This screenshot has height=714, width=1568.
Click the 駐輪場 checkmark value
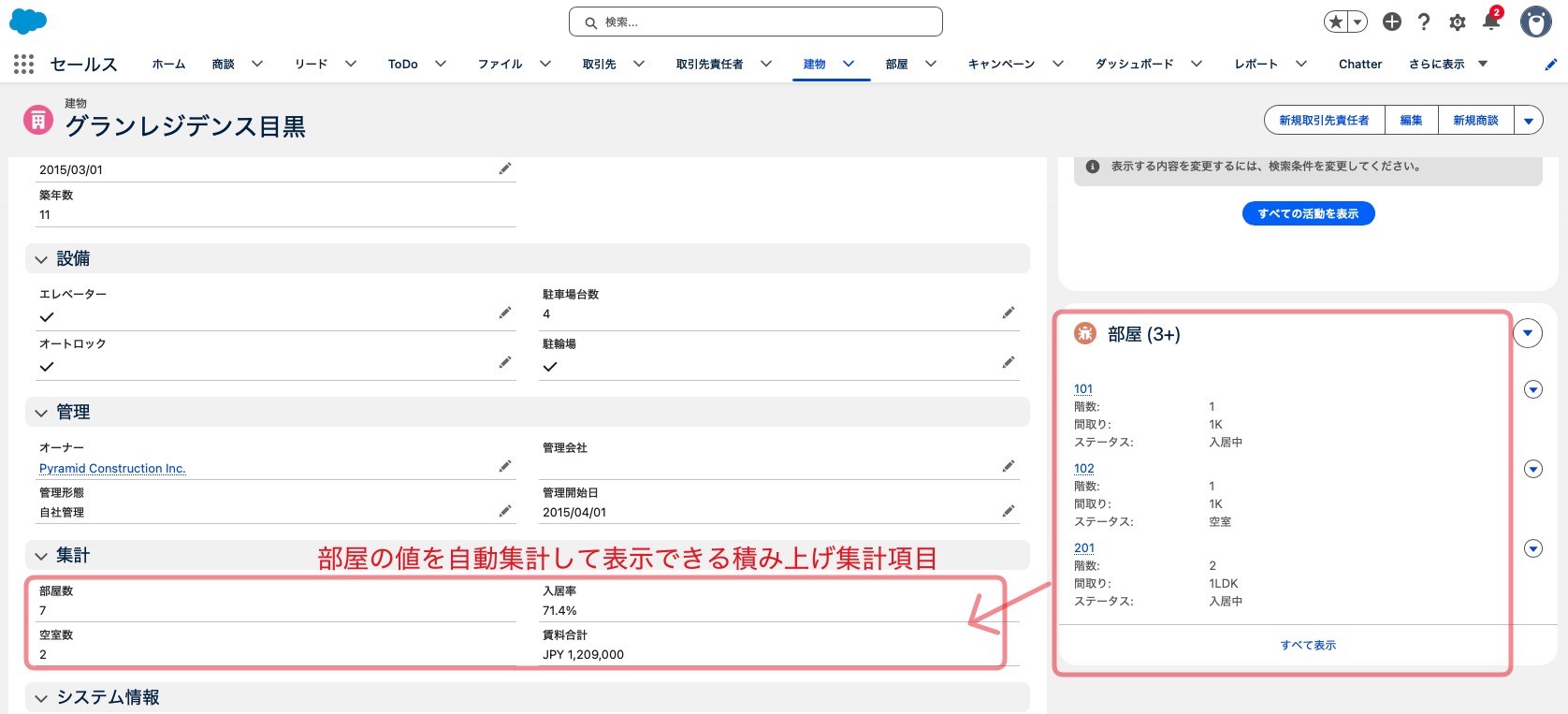pos(550,367)
